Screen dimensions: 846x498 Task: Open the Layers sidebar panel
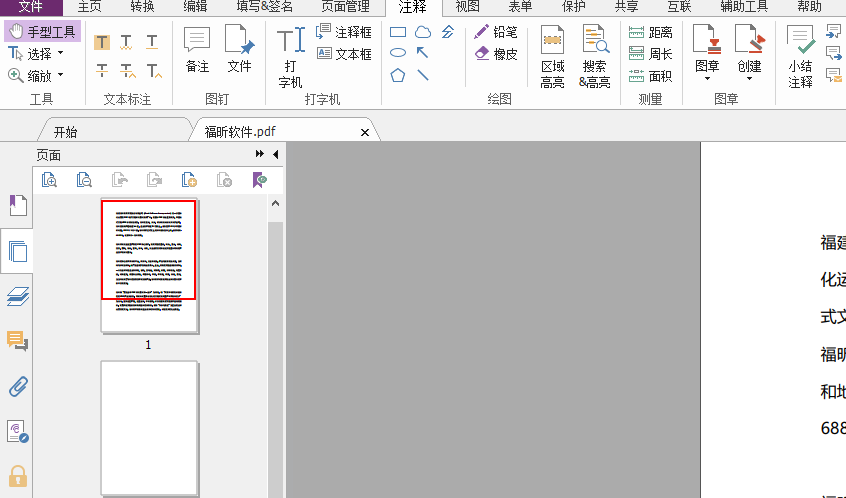[x=17, y=296]
